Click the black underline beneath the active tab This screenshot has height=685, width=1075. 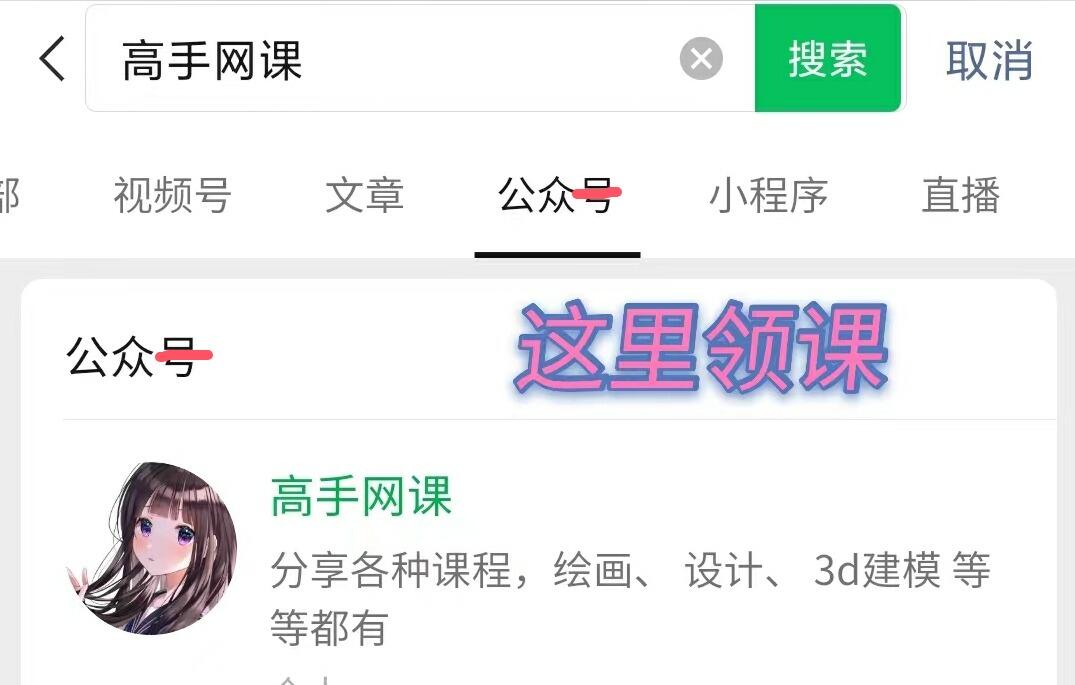tap(557, 255)
